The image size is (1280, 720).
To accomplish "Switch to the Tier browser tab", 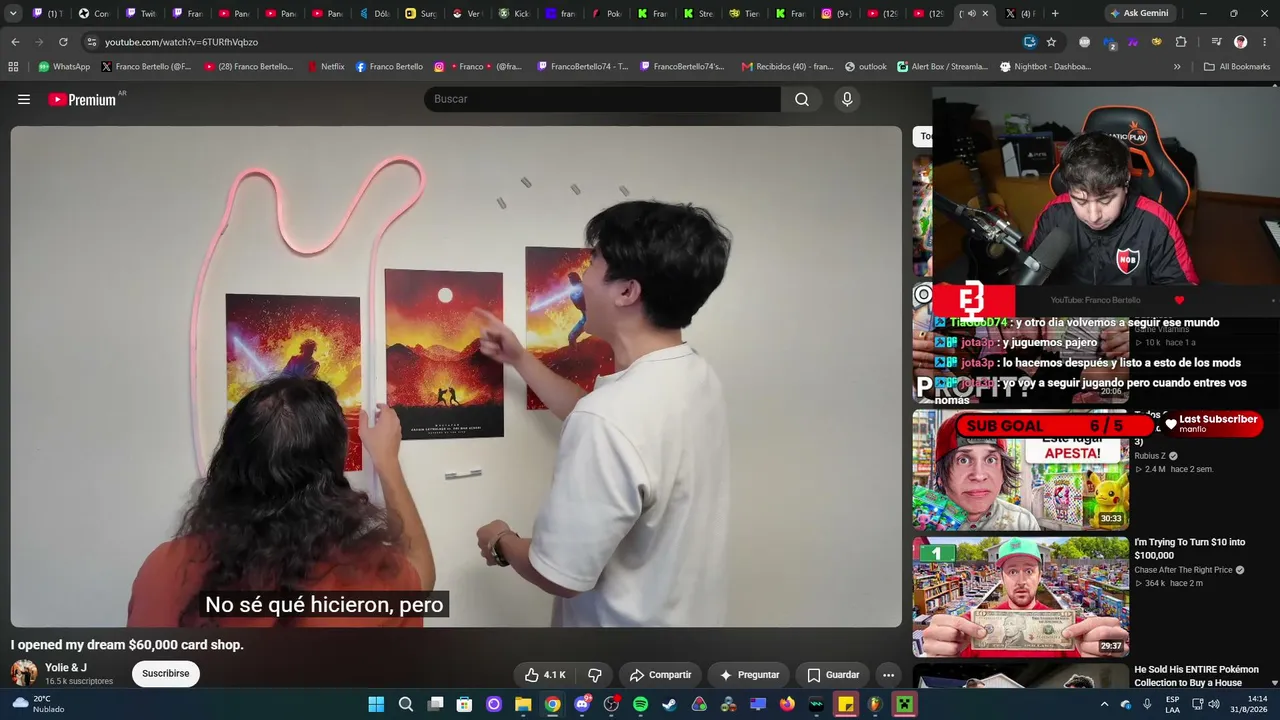I will tap(745, 13).
